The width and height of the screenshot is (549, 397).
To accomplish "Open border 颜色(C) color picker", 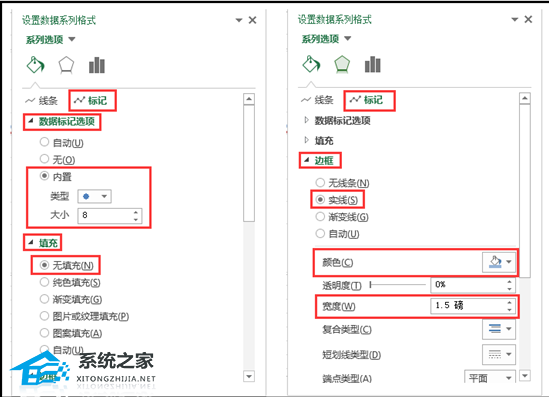I will tap(499, 262).
